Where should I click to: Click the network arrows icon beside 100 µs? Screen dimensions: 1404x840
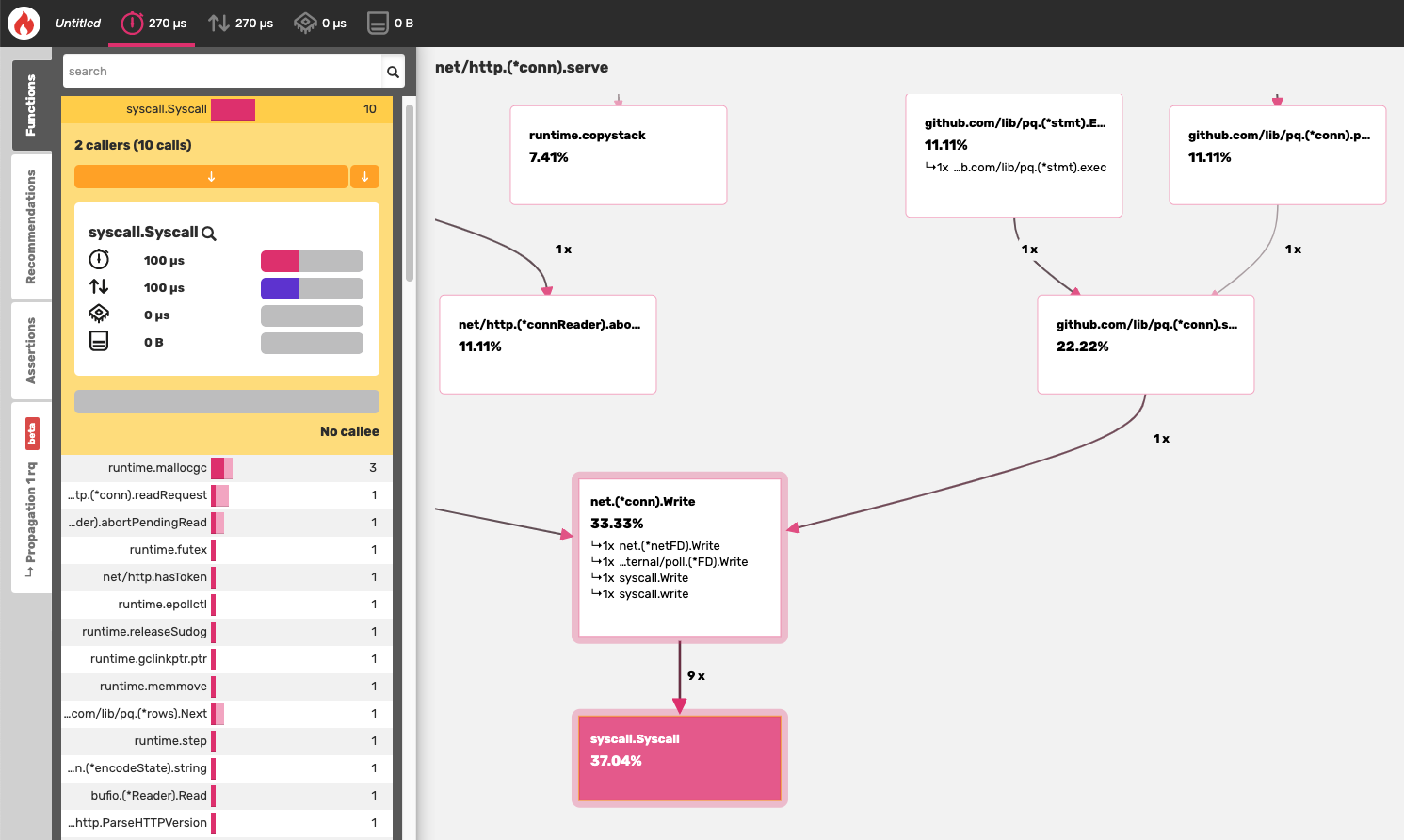click(x=99, y=287)
